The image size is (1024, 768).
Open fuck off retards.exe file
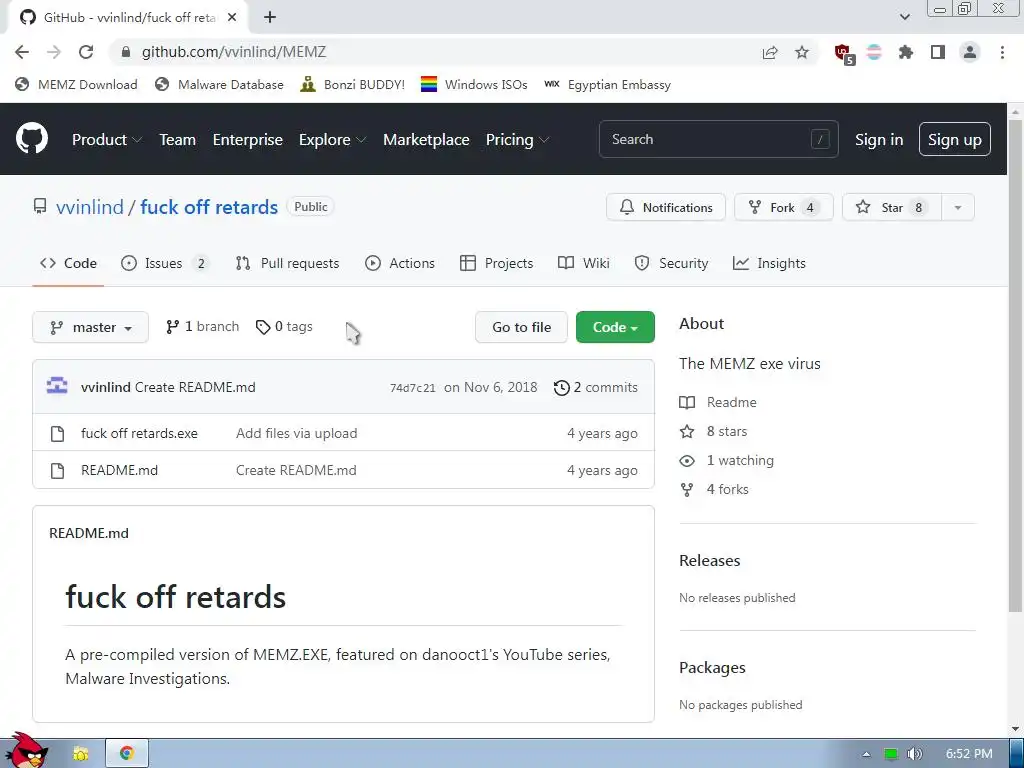[x=139, y=434]
